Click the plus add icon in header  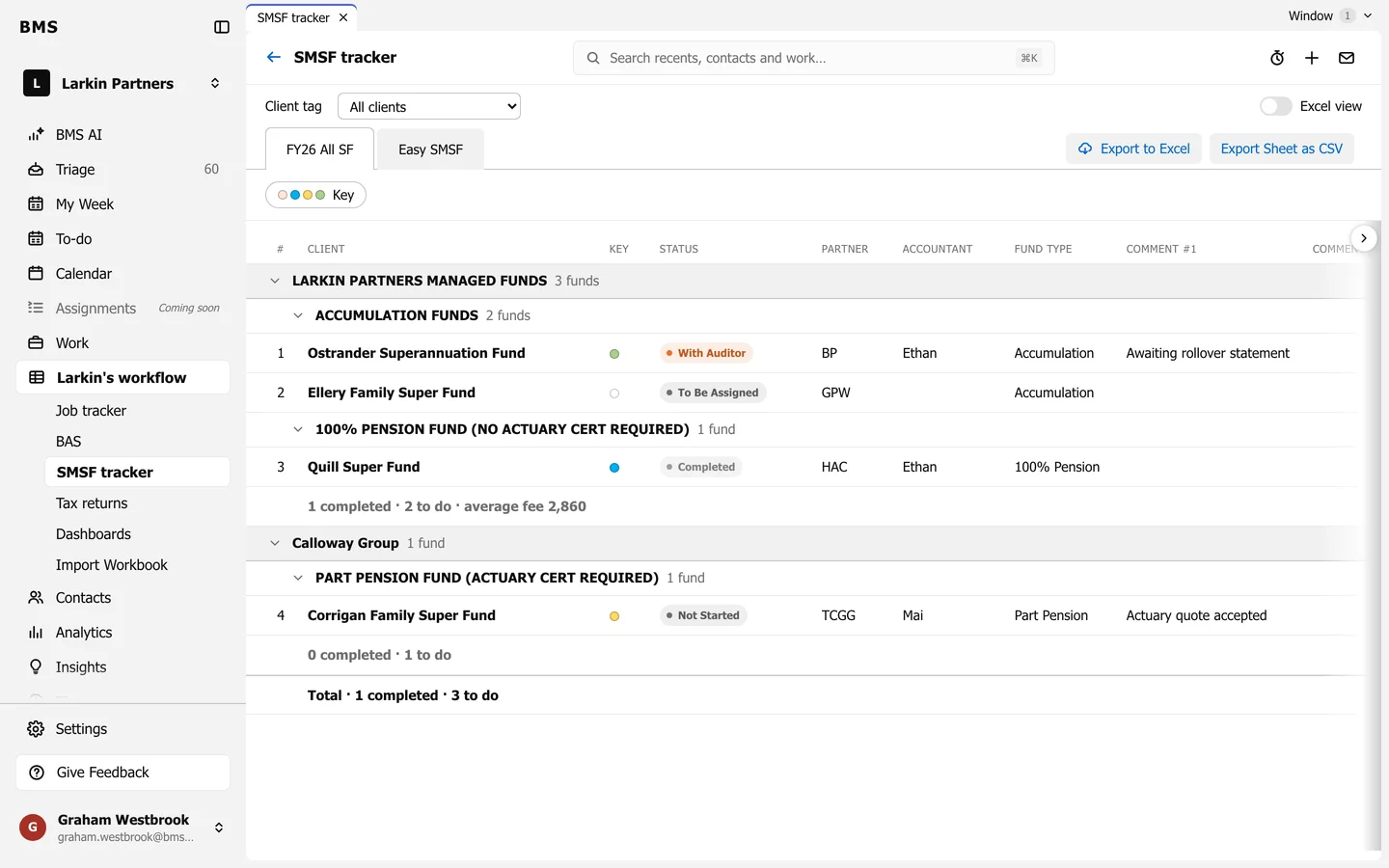click(1312, 58)
